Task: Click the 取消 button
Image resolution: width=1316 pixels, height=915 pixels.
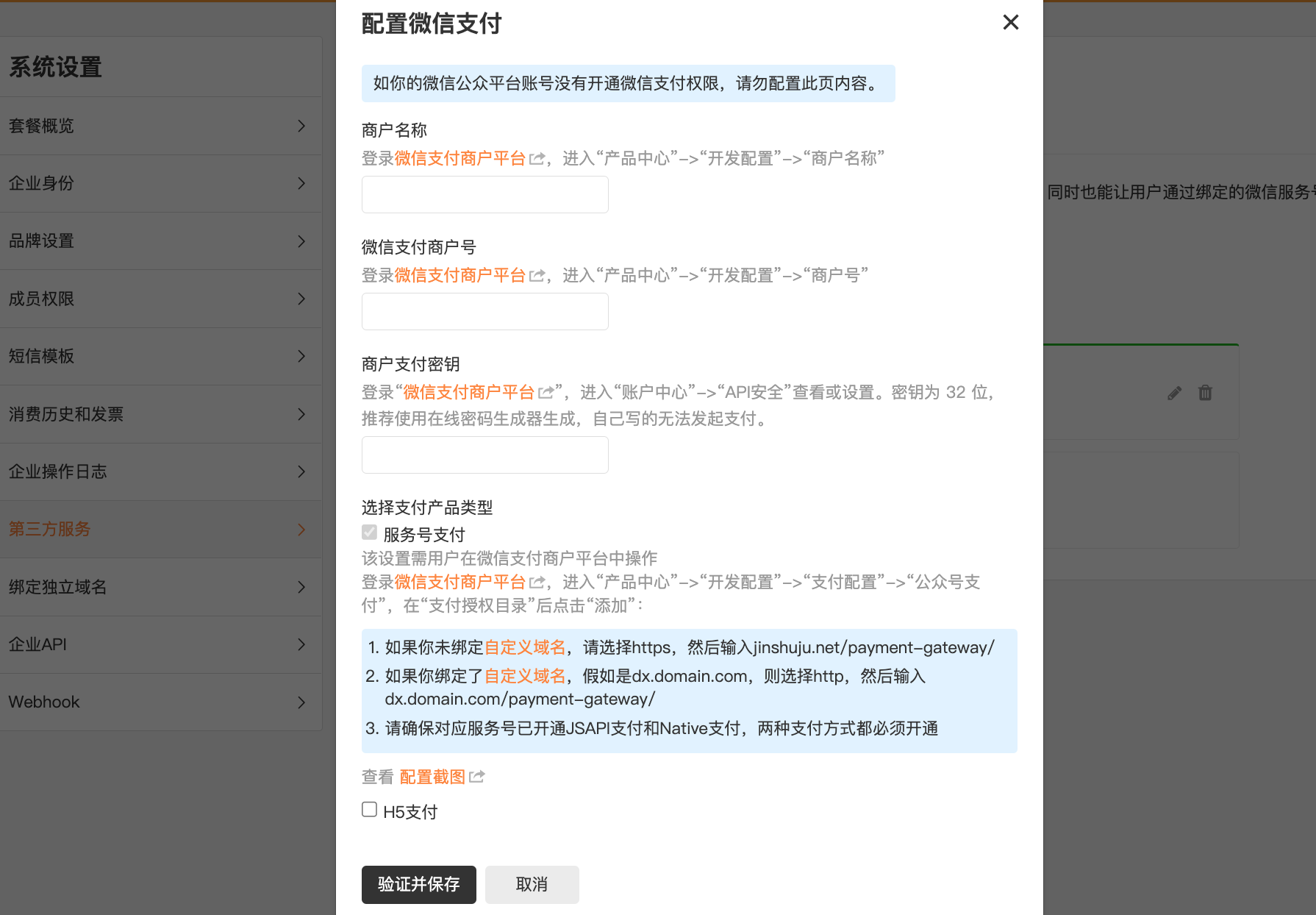Action: [532, 885]
